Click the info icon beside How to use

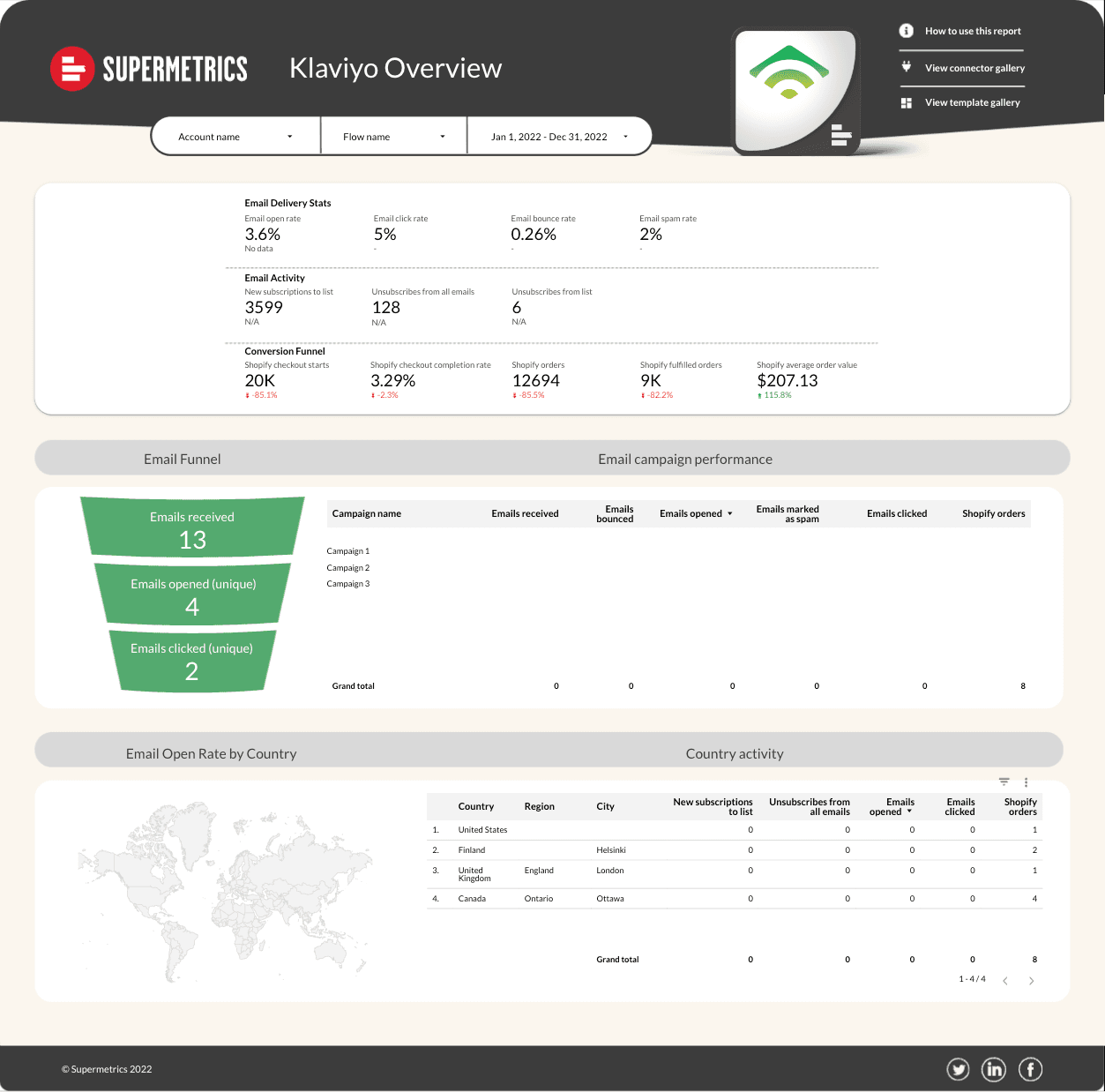coord(906,31)
